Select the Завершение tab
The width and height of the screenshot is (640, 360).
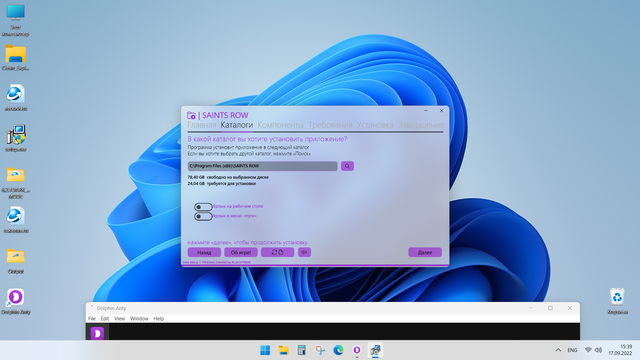421,125
